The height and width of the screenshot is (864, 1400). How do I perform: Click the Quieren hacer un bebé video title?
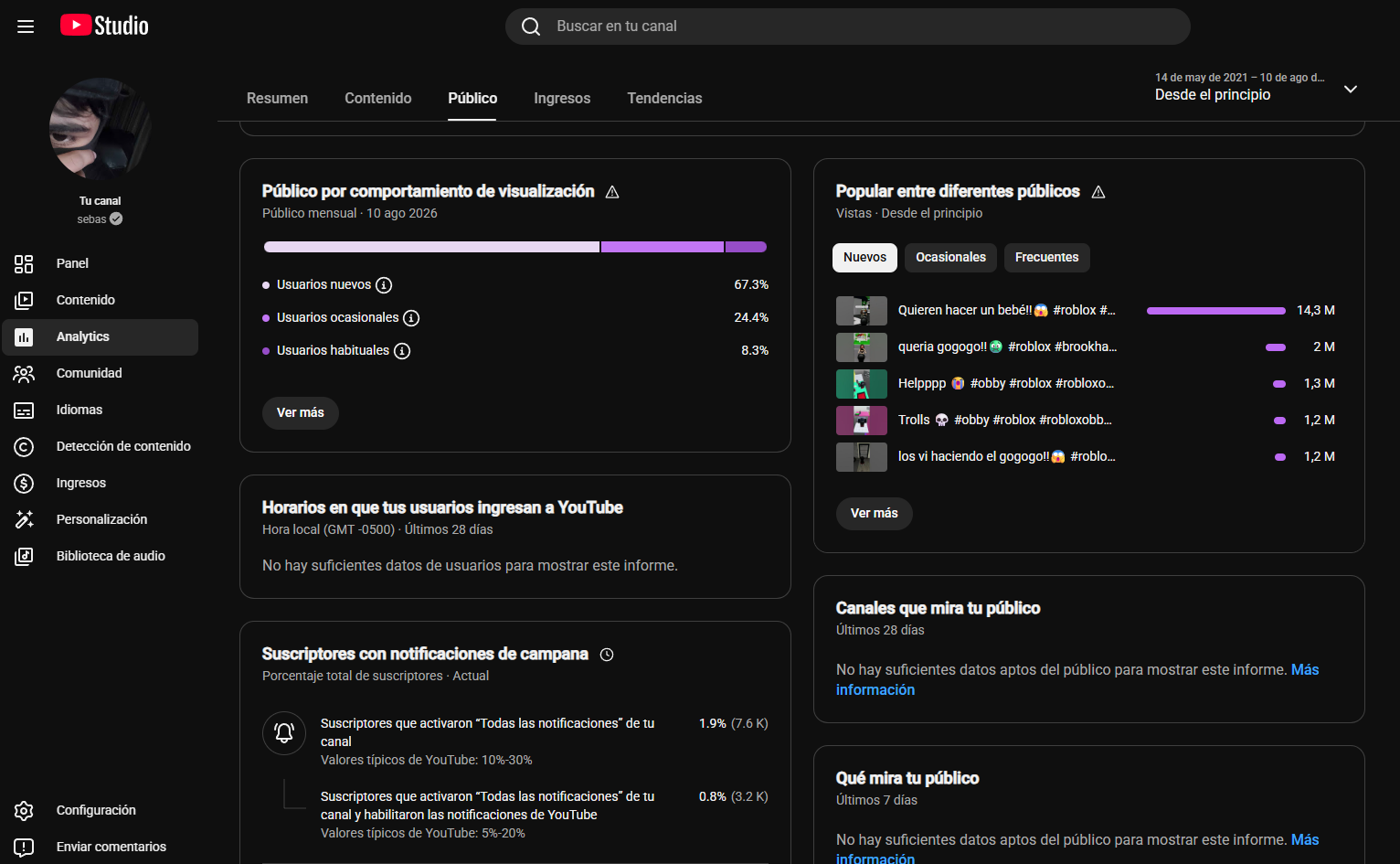click(1007, 311)
